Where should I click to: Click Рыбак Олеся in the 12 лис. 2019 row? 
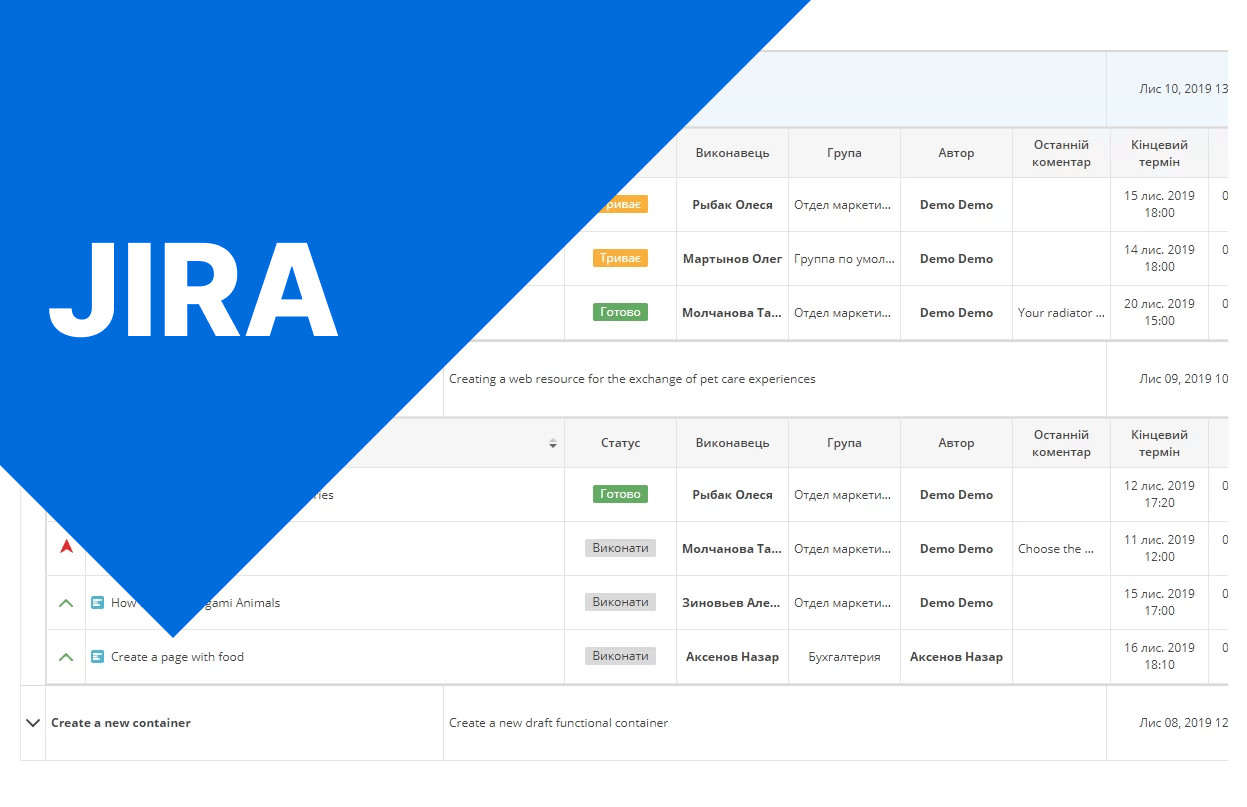733,495
